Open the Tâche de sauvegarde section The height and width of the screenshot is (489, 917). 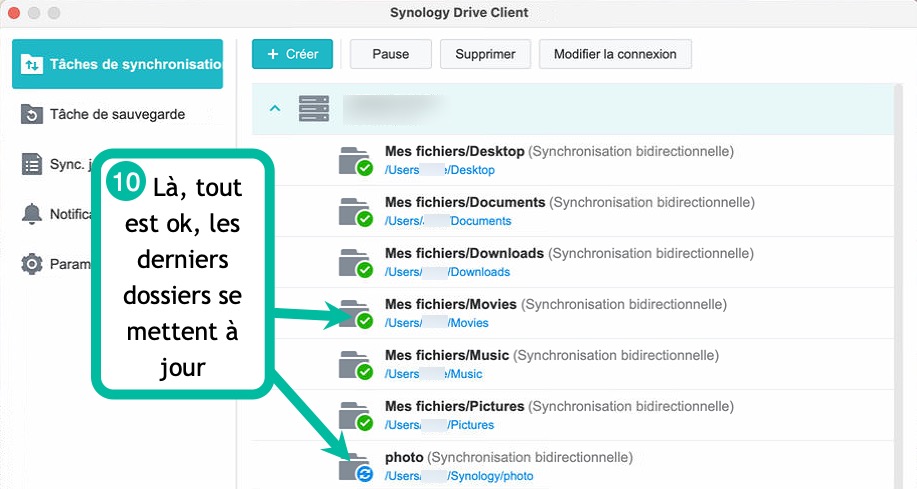tap(116, 114)
